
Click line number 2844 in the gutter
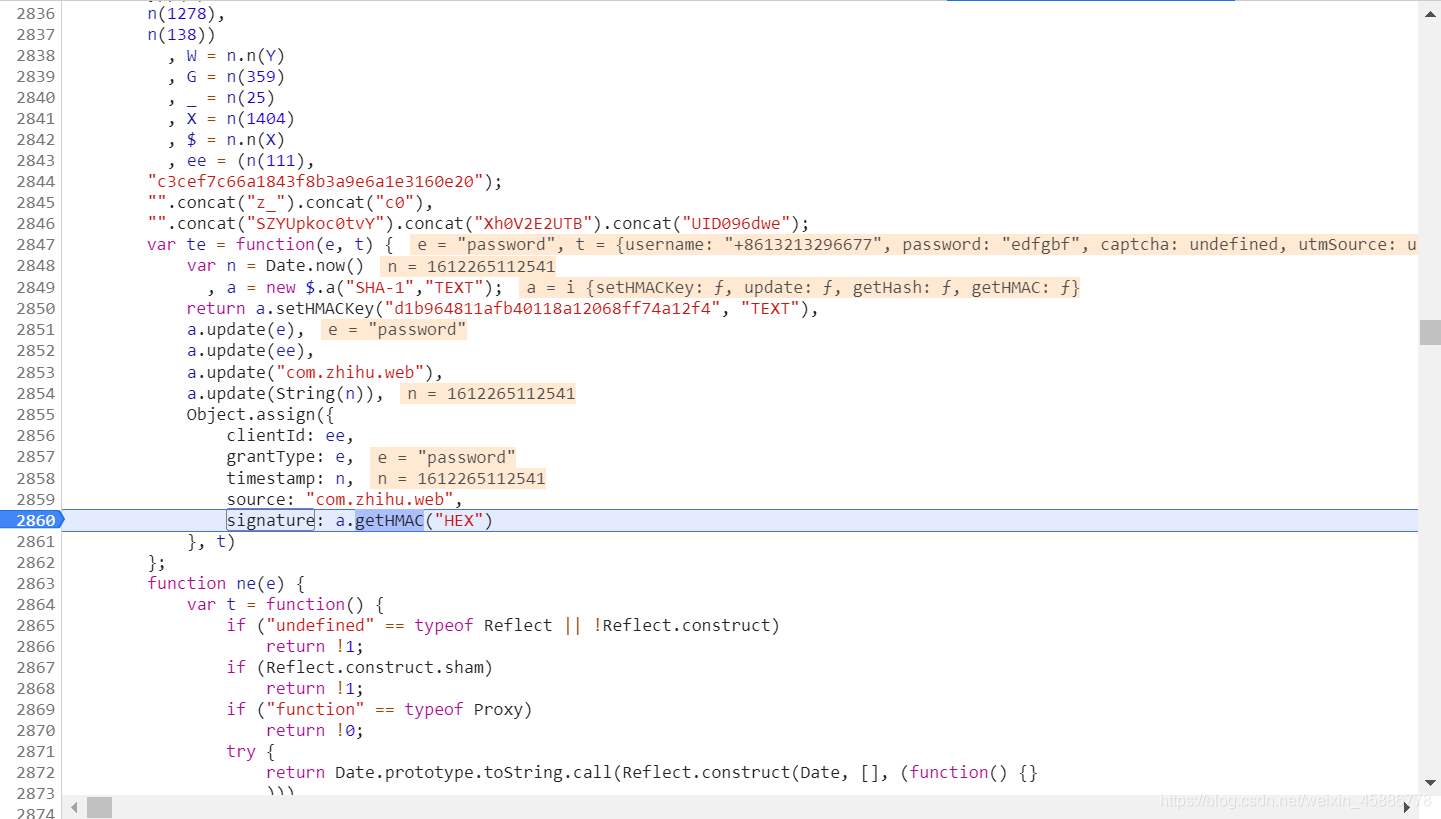[x=36, y=181]
